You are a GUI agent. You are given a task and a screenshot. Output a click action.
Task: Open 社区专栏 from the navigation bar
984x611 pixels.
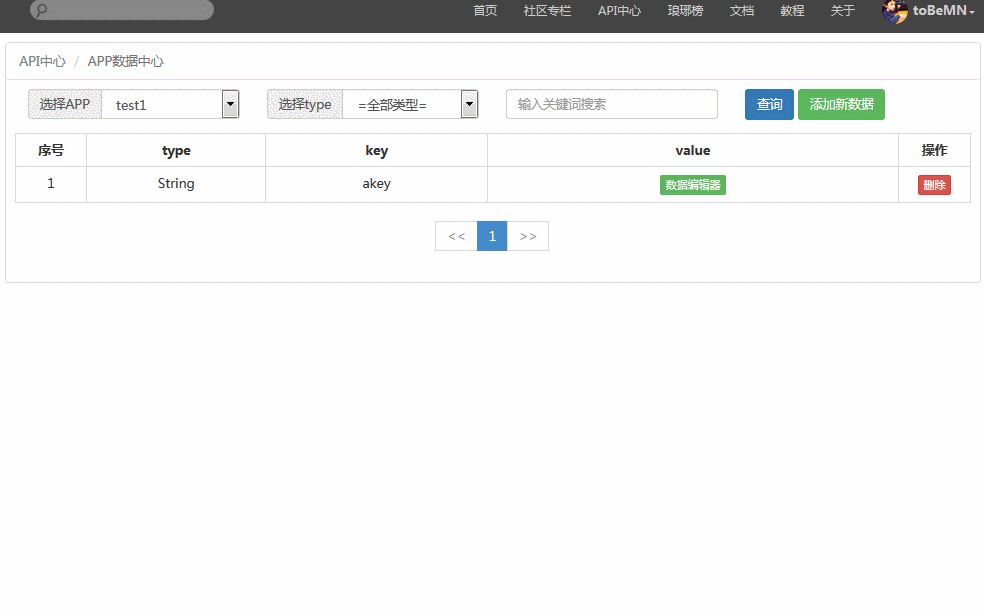click(547, 11)
